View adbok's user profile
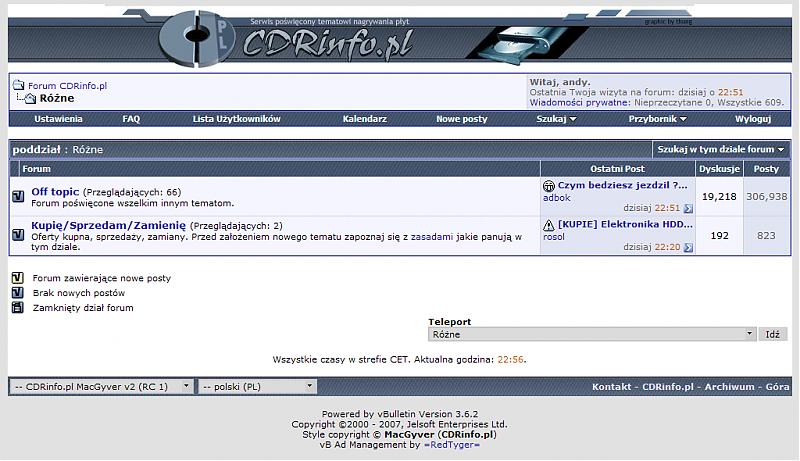 pos(557,198)
